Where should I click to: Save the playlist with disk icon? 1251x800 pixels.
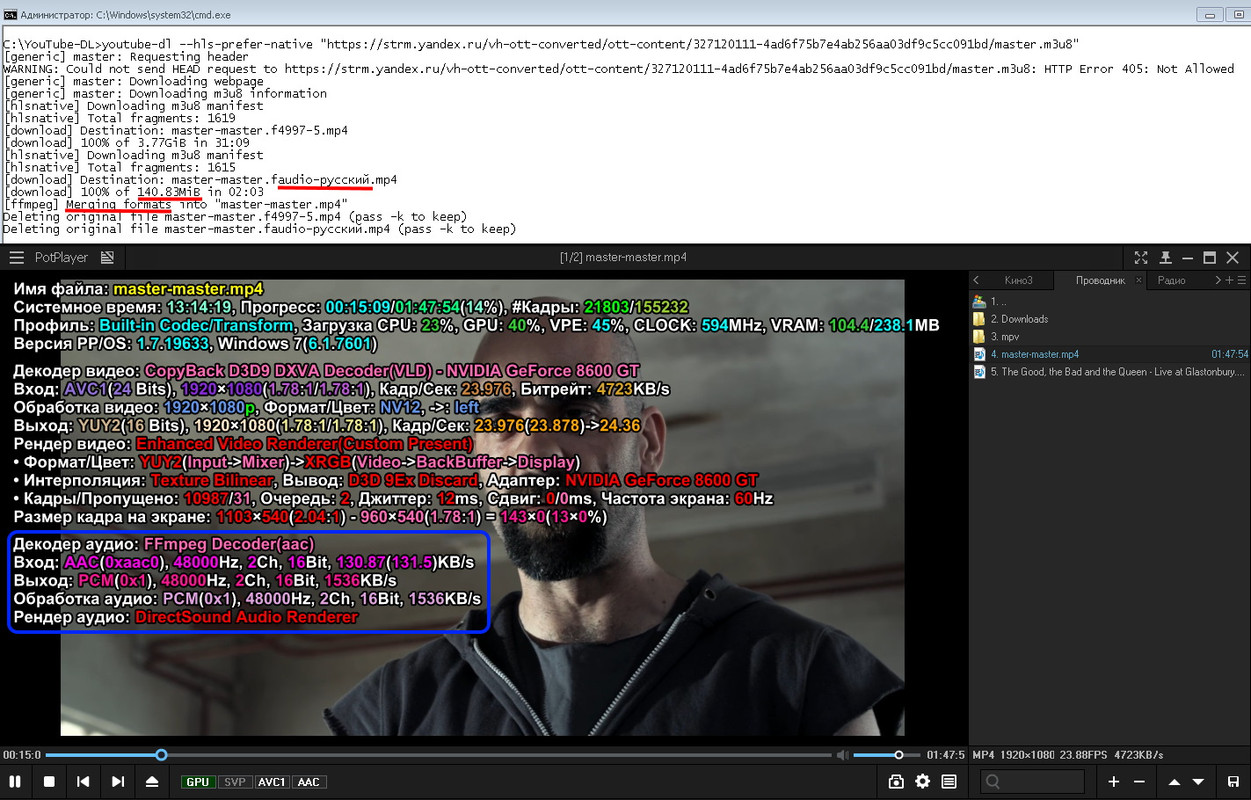tap(1233, 781)
